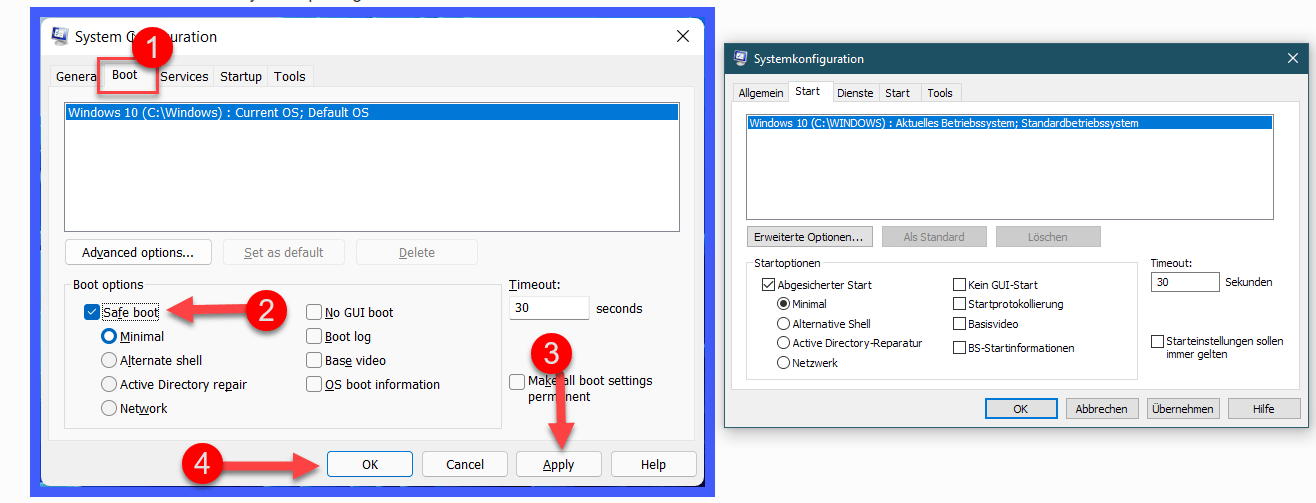Screen dimensions: 1316x503
Task: Click the Timeout Sekunden input field
Action: [x=1185, y=282]
